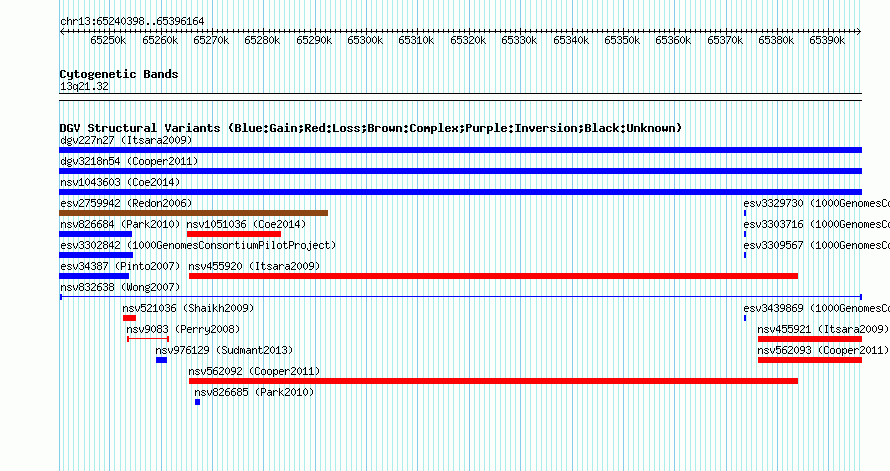Click the 65390k ruler tick label
The width and height of the screenshot is (890, 471).
827,40
